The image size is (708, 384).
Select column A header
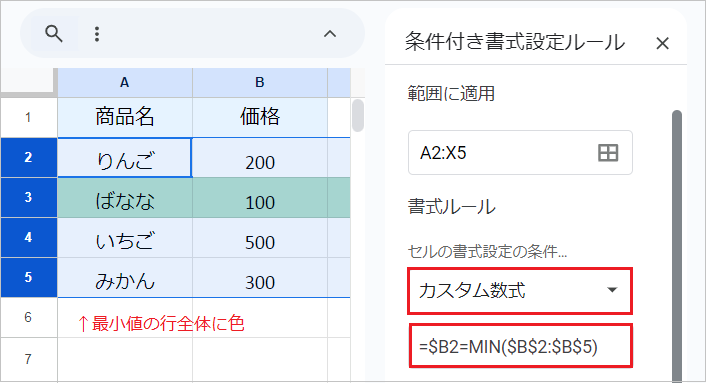tap(125, 83)
